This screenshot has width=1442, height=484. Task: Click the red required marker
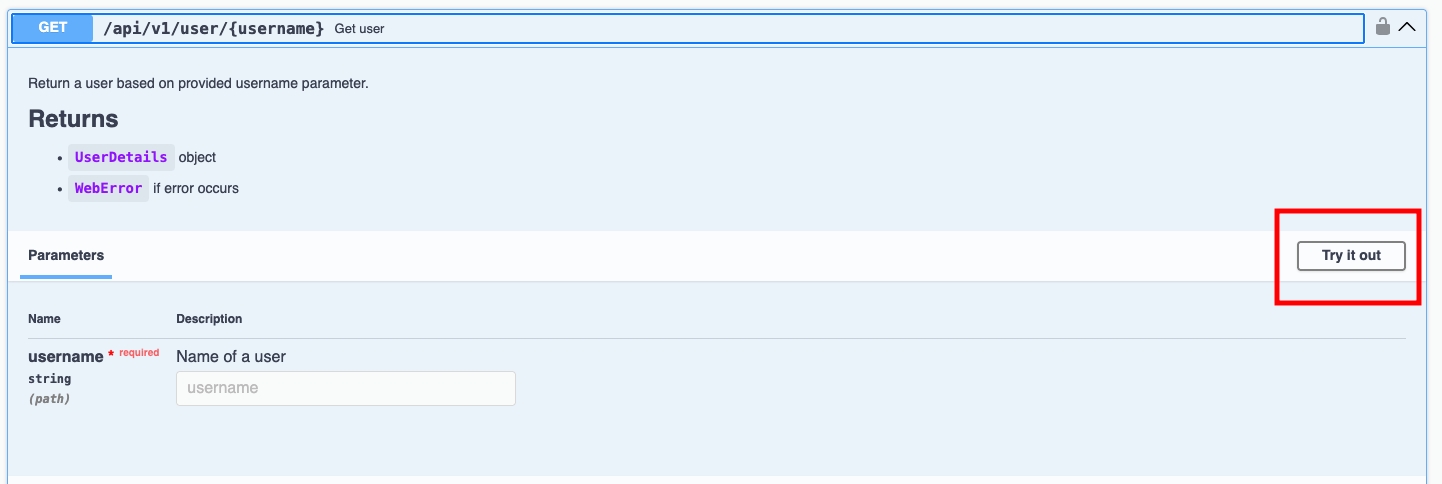[x=138, y=353]
